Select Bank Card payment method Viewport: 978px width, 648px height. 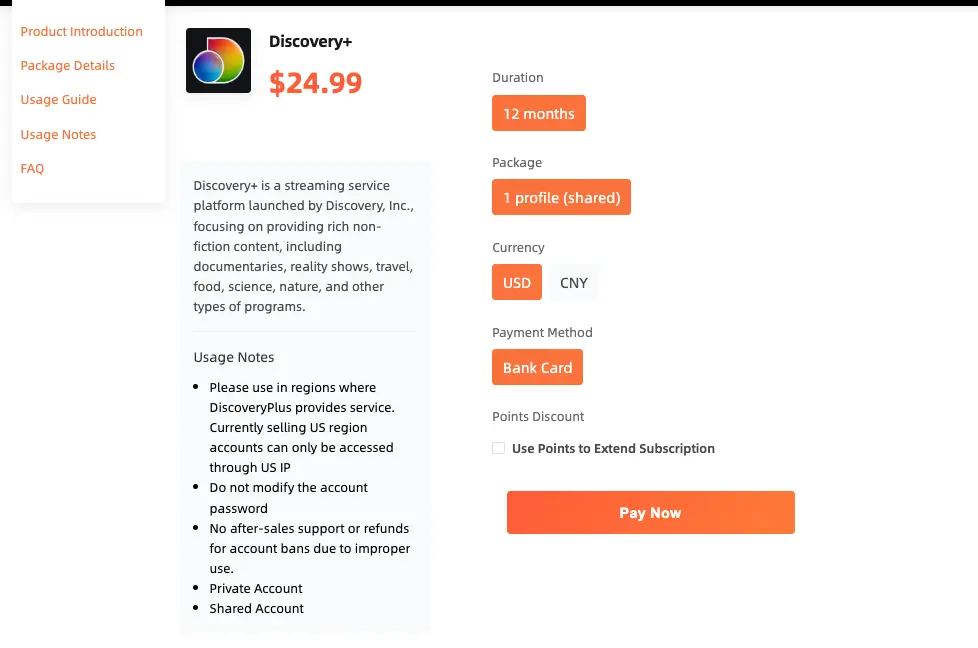(538, 367)
